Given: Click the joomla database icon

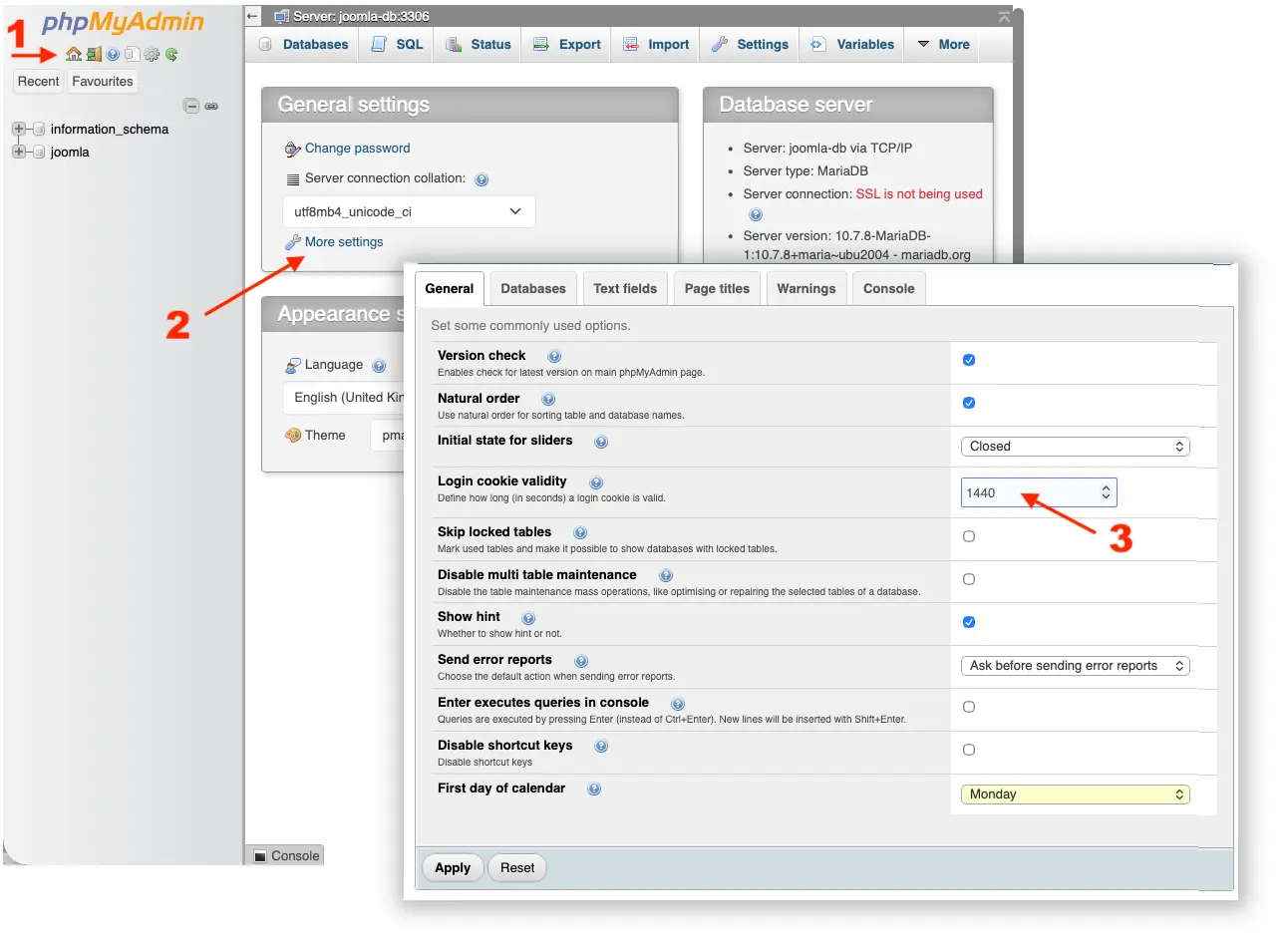Looking at the screenshot, I should [39, 152].
